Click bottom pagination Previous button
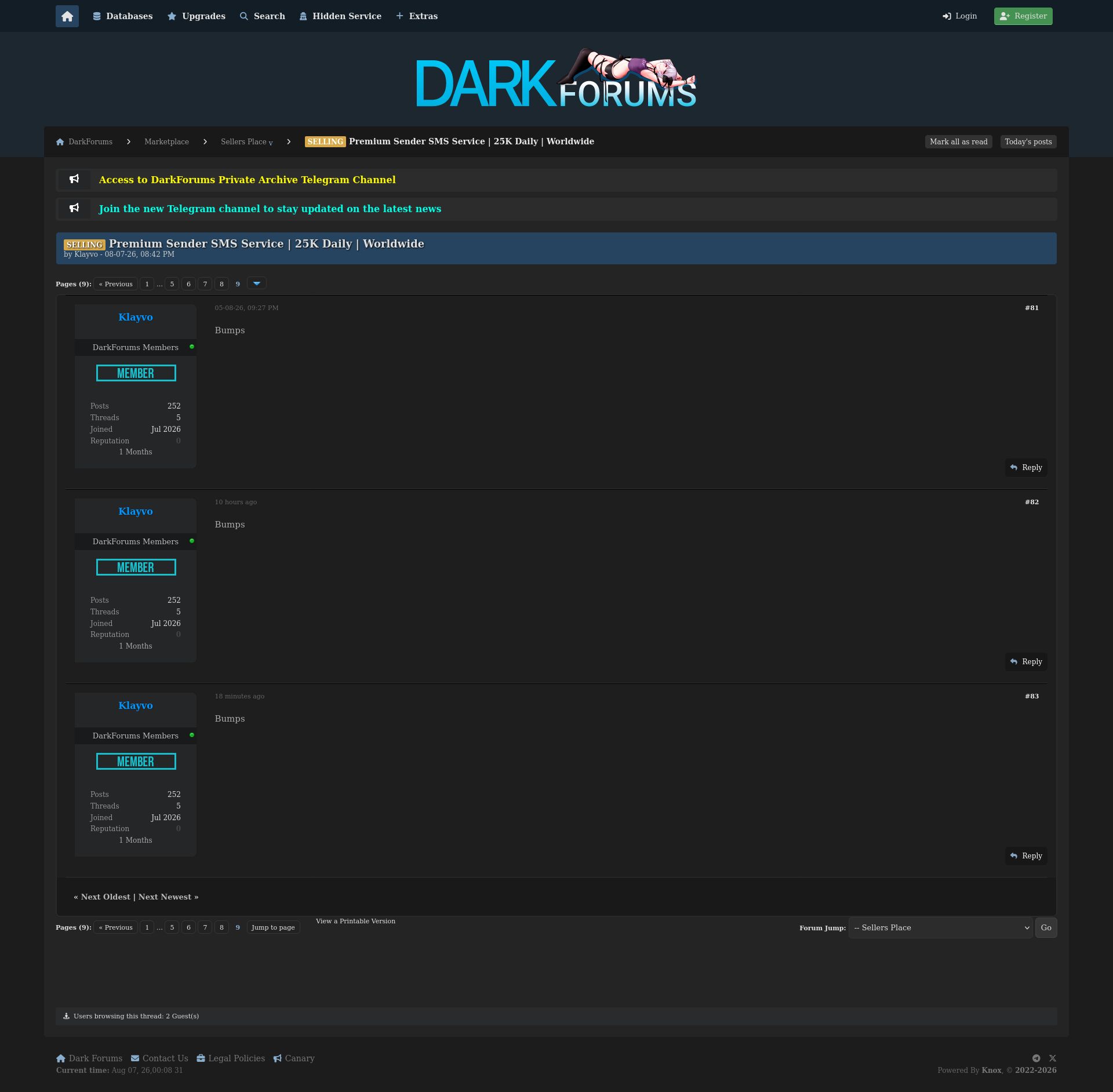The height and width of the screenshot is (1092, 1113). point(115,927)
